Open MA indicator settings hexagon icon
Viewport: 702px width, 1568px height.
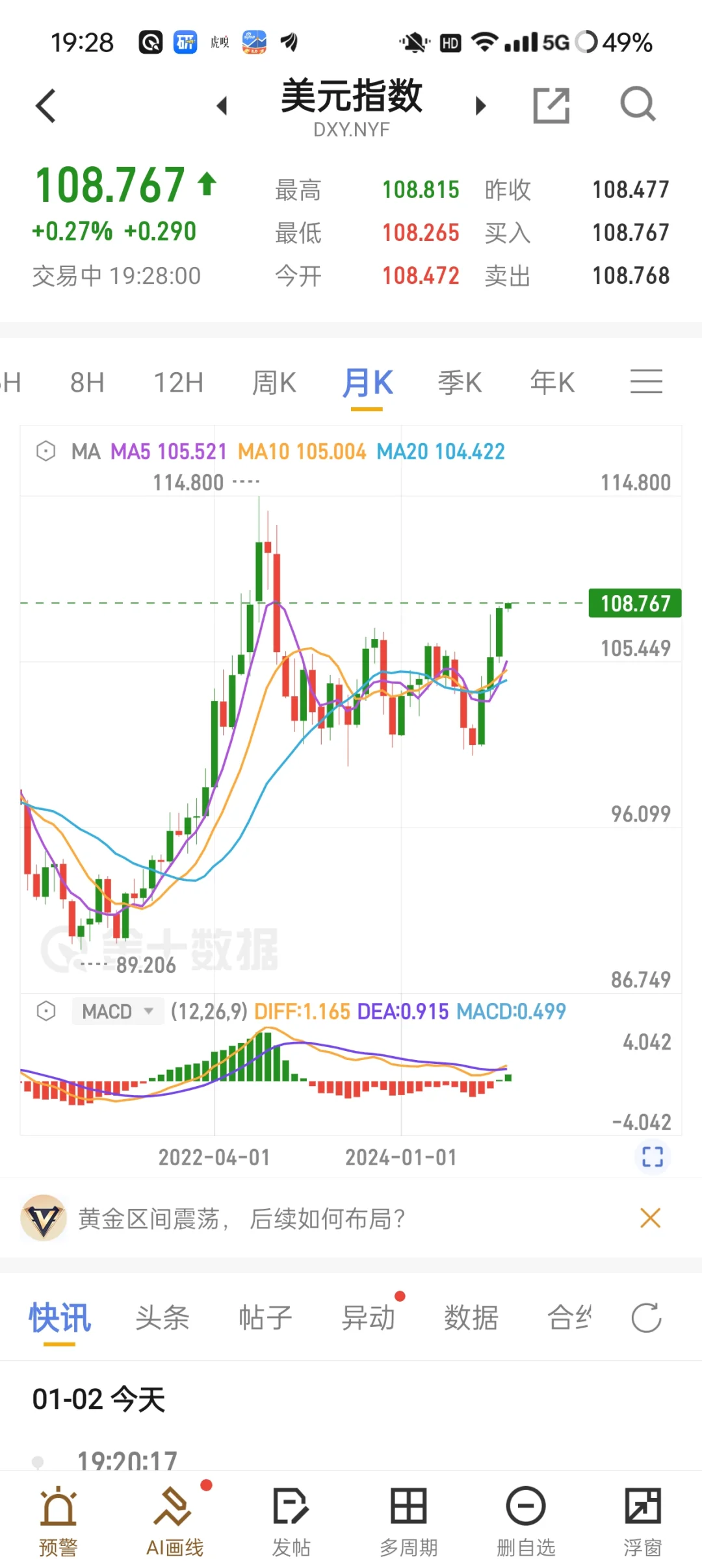click(45, 451)
